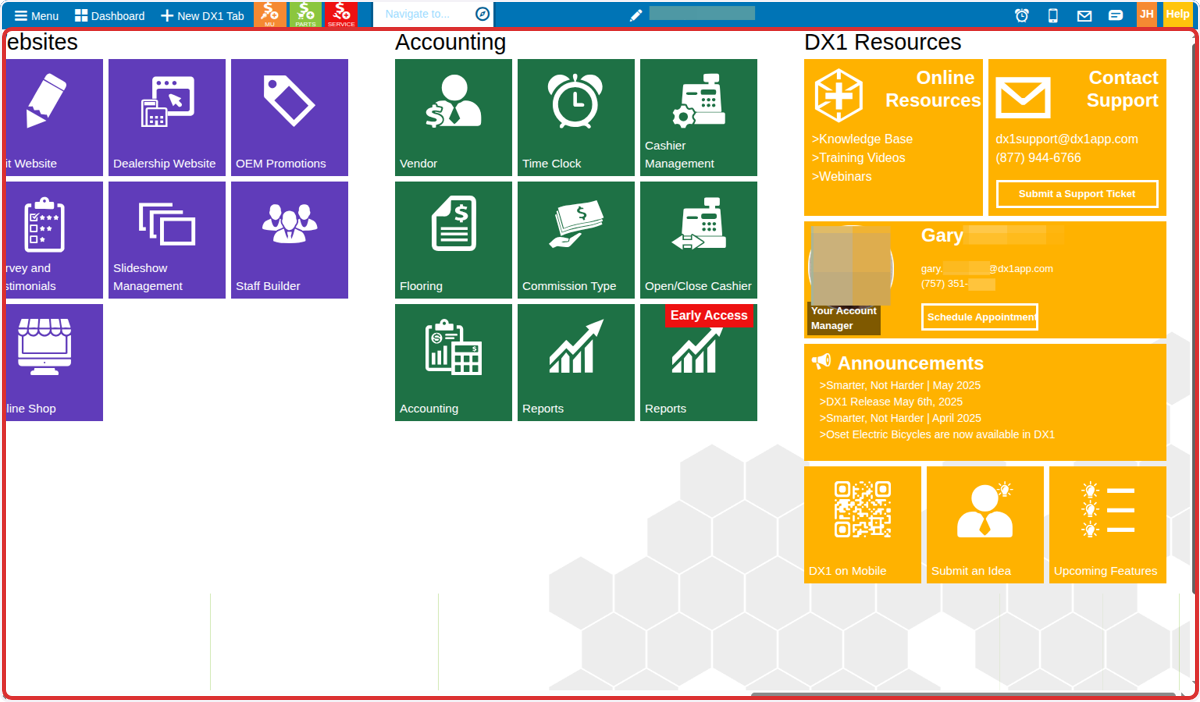Image resolution: width=1200 pixels, height=702 pixels.
Task: Open the Staff Builder tile
Action: click(x=289, y=240)
